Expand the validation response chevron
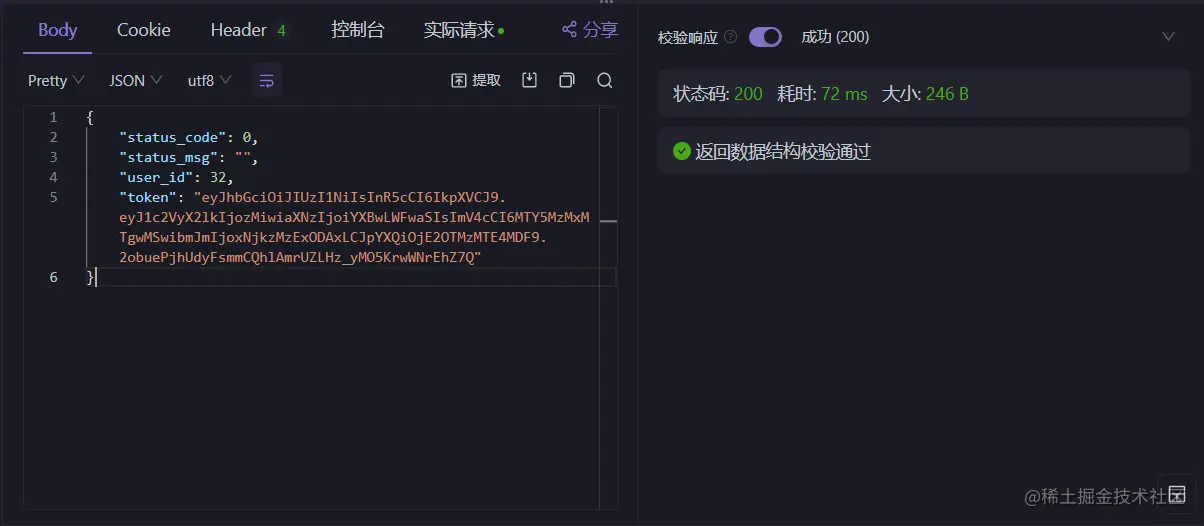This screenshot has width=1204, height=526. 1168,37
